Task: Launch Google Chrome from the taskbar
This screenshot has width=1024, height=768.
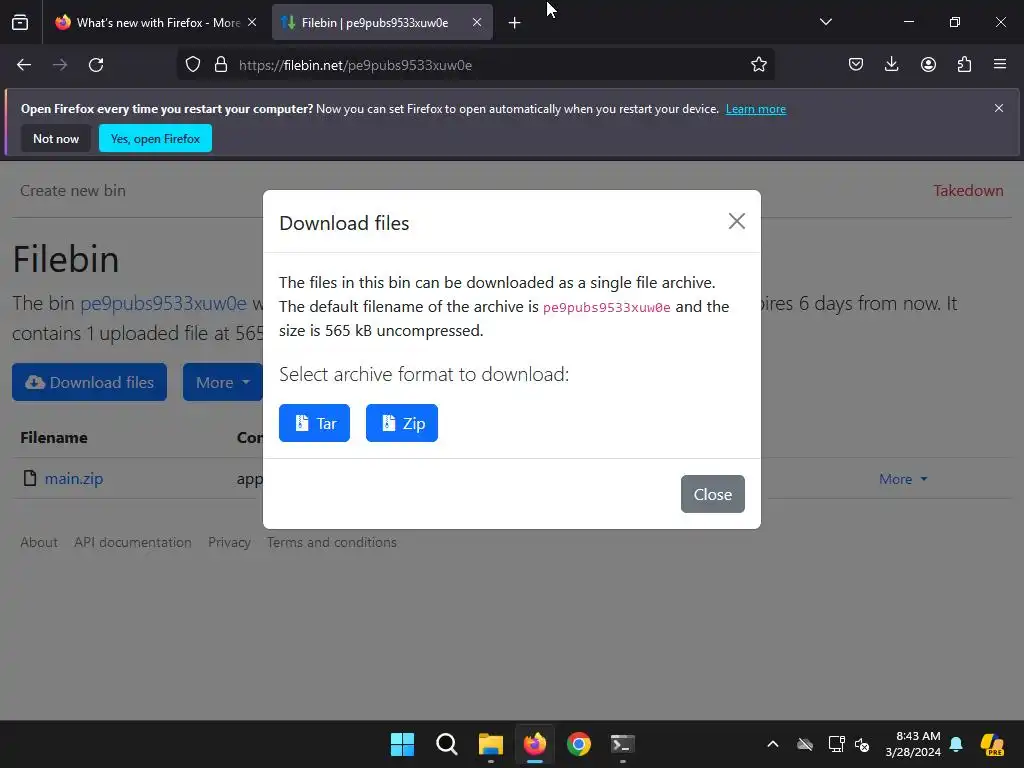Action: (579, 744)
